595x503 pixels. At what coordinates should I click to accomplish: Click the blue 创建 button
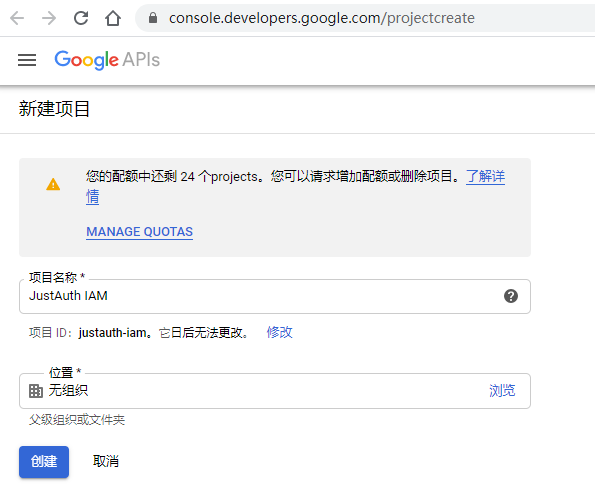coord(44,462)
